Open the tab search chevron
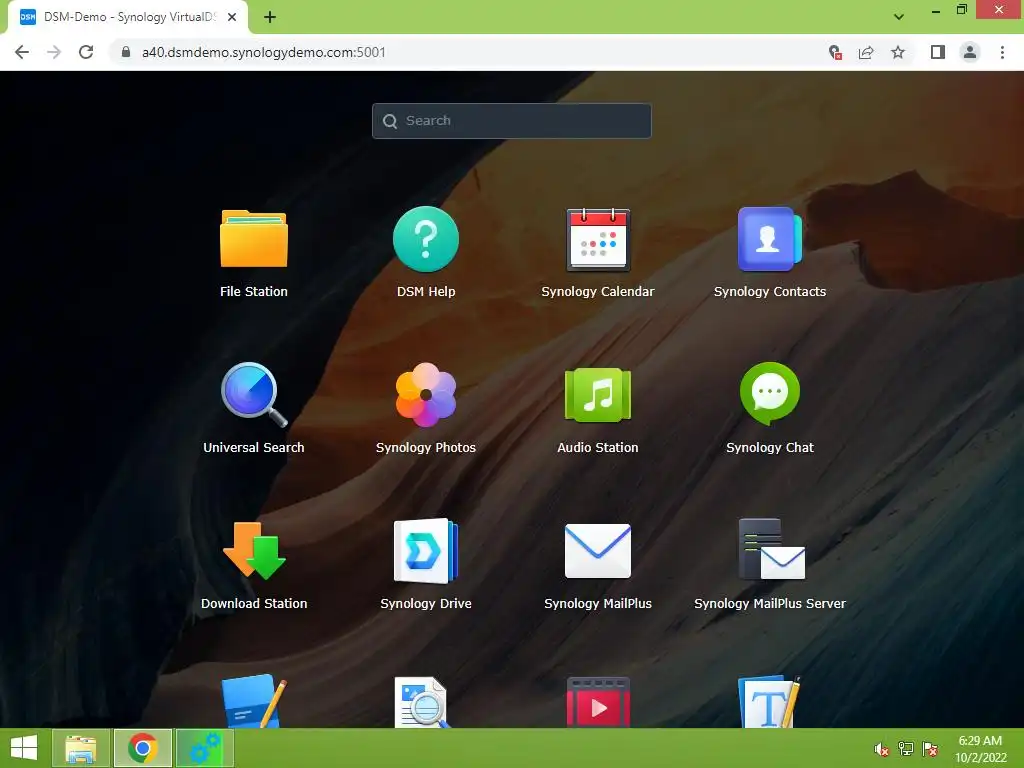1024x768 pixels. tap(899, 17)
